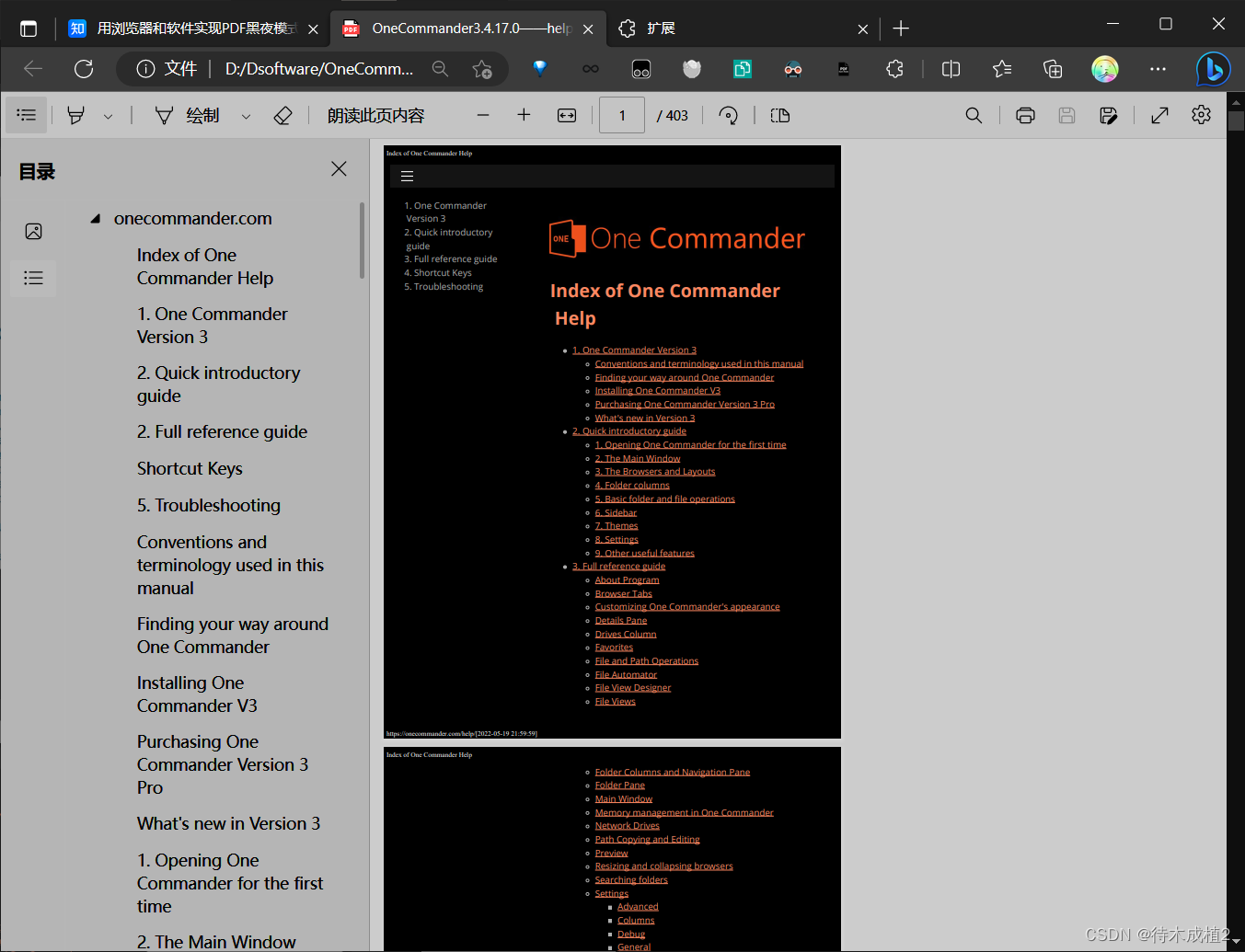This screenshot has width=1245, height=952.
Task: Refresh the current page
Action: 84,69
